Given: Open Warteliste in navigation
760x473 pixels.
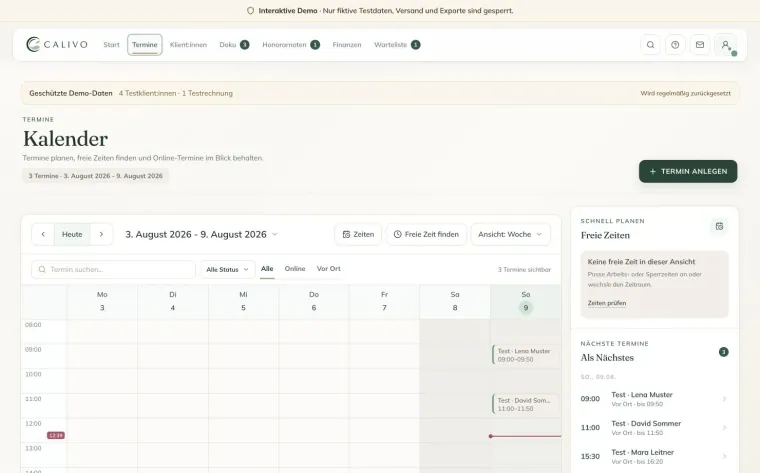Looking at the screenshot, I should [391, 45].
